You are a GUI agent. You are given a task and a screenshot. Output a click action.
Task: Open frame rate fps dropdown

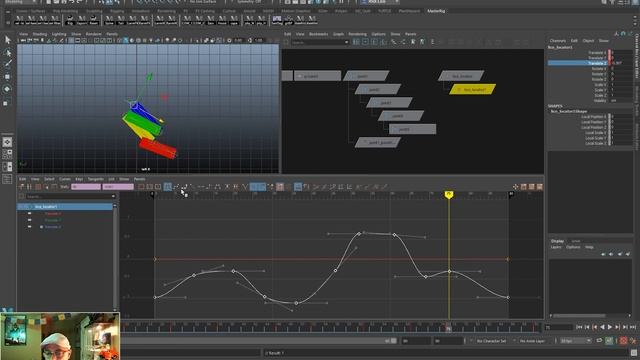tap(576, 340)
